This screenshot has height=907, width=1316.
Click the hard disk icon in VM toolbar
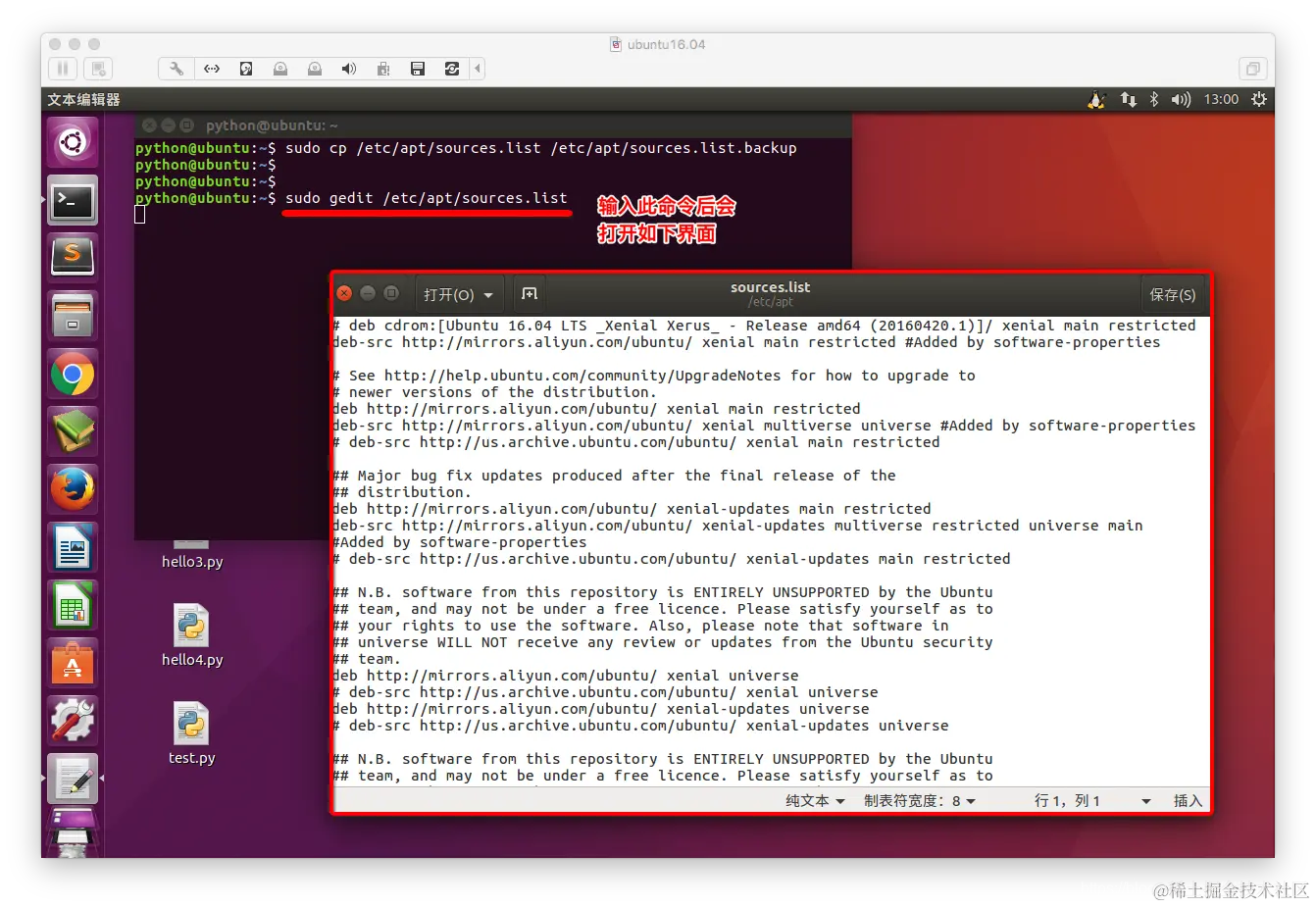[246, 69]
